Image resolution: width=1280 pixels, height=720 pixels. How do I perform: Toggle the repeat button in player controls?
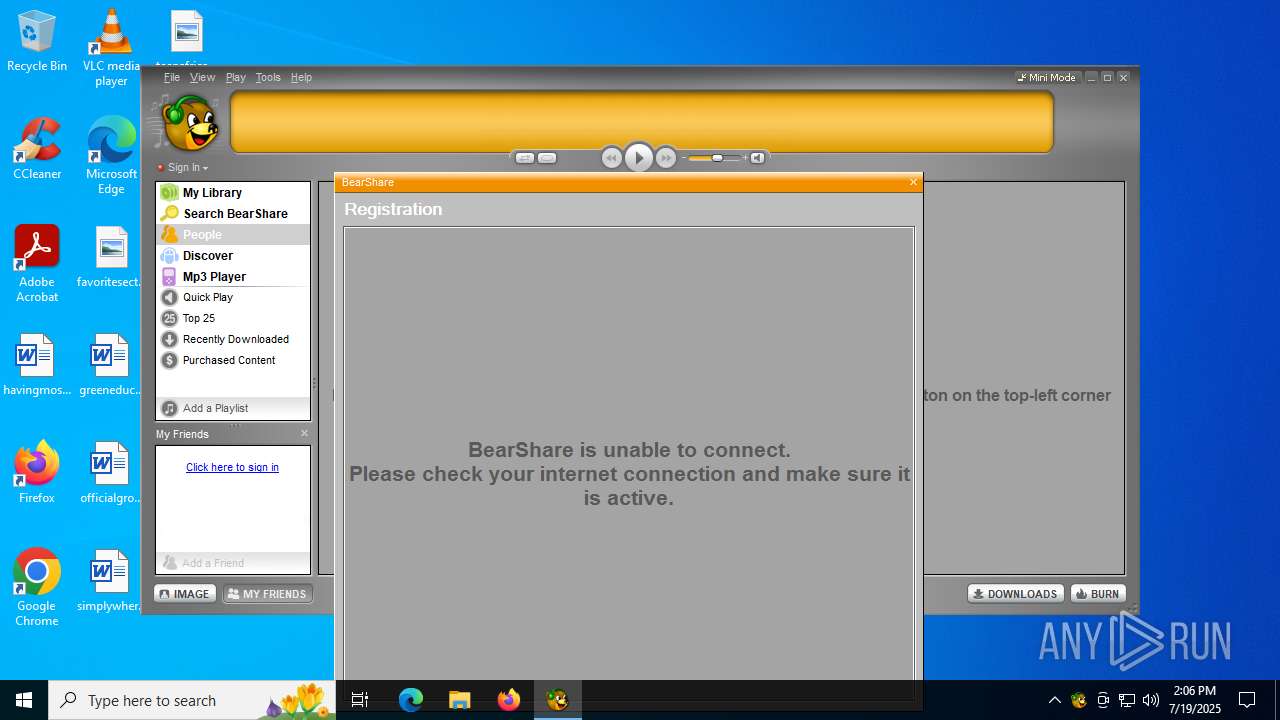pyautogui.click(x=547, y=158)
